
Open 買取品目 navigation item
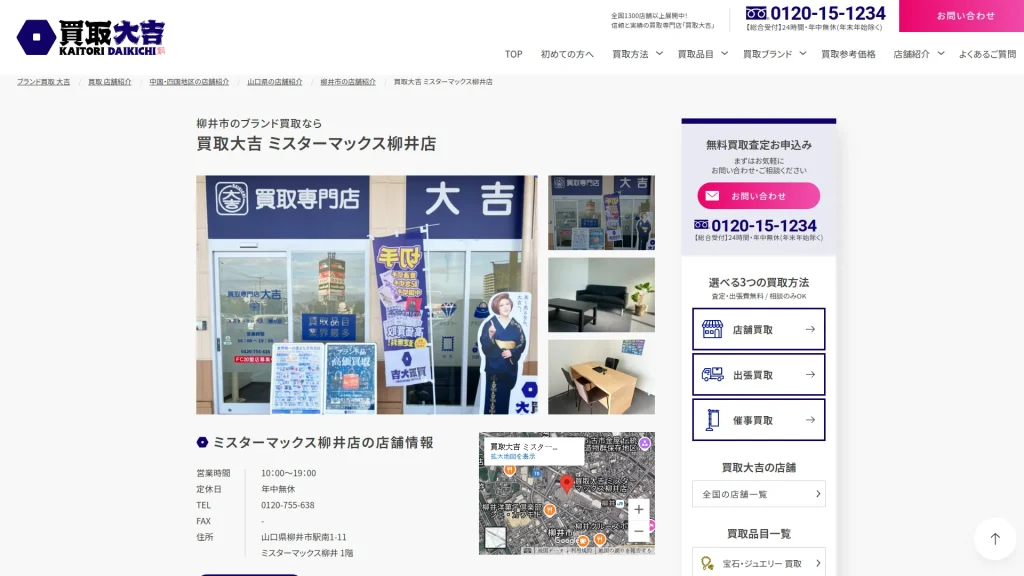(x=696, y=54)
